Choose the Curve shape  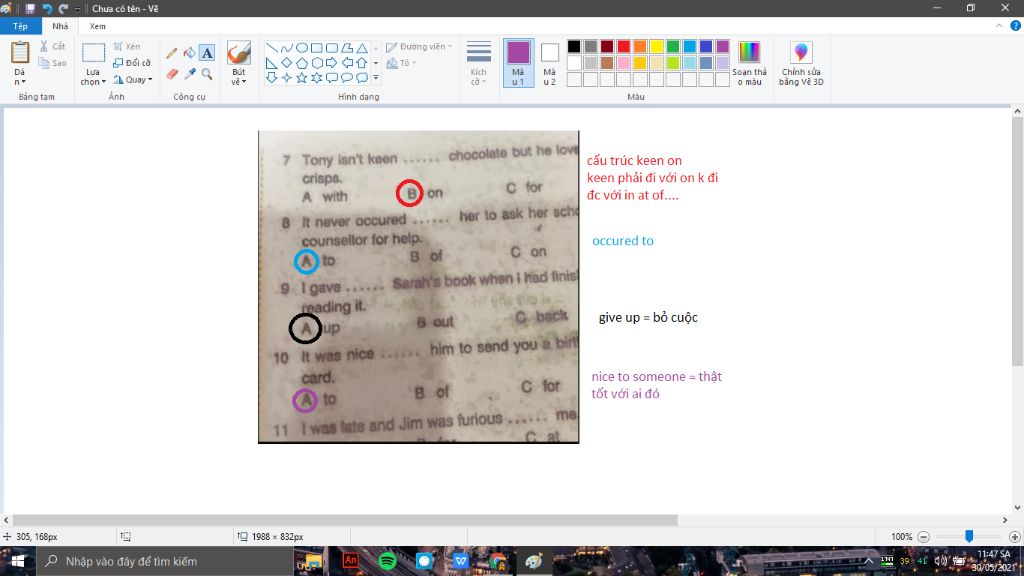pos(287,48)
